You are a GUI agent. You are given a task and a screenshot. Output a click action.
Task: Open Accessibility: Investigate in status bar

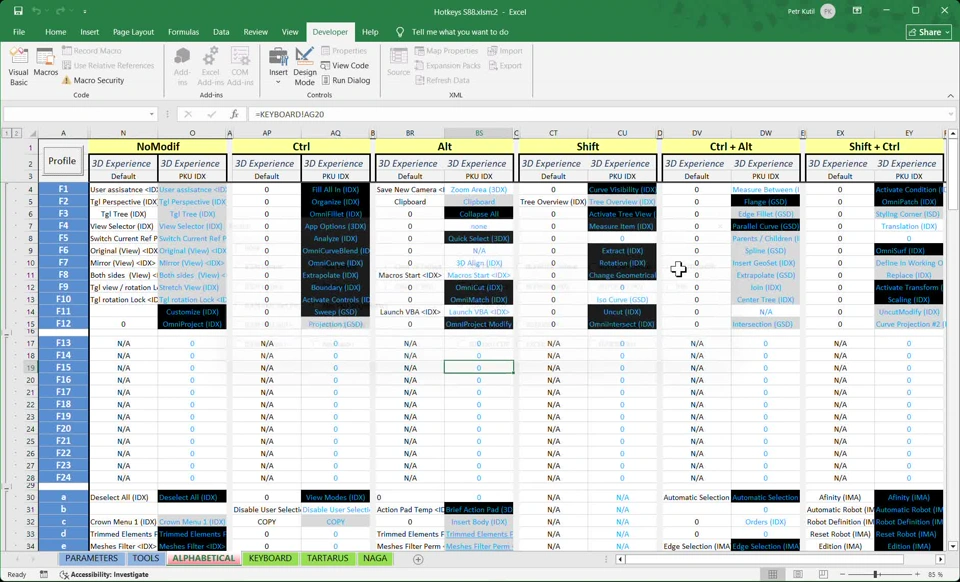(104, 574)
